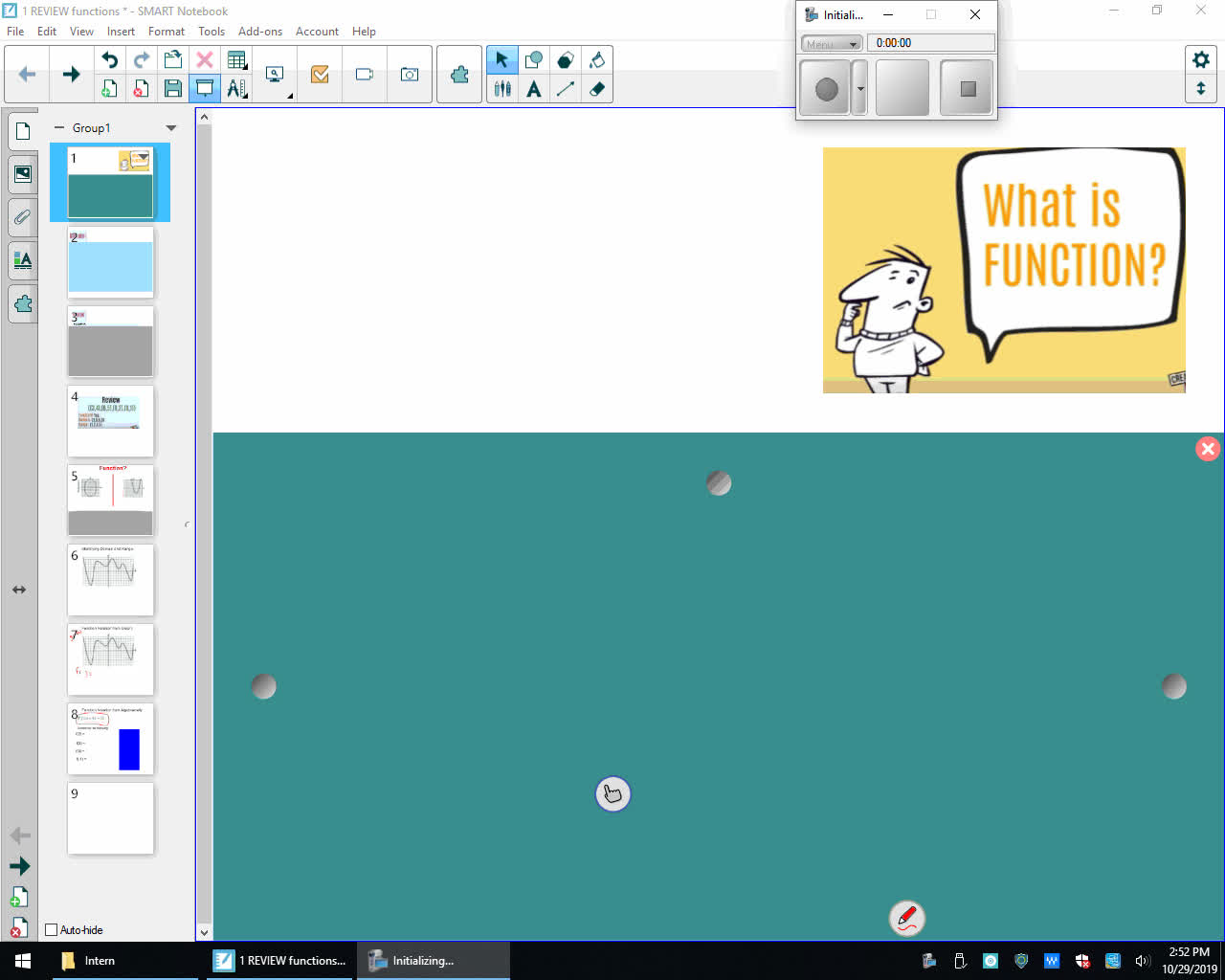
Task: Select the Lines tool
Action: pyautogui.click(x=566, y=89)
